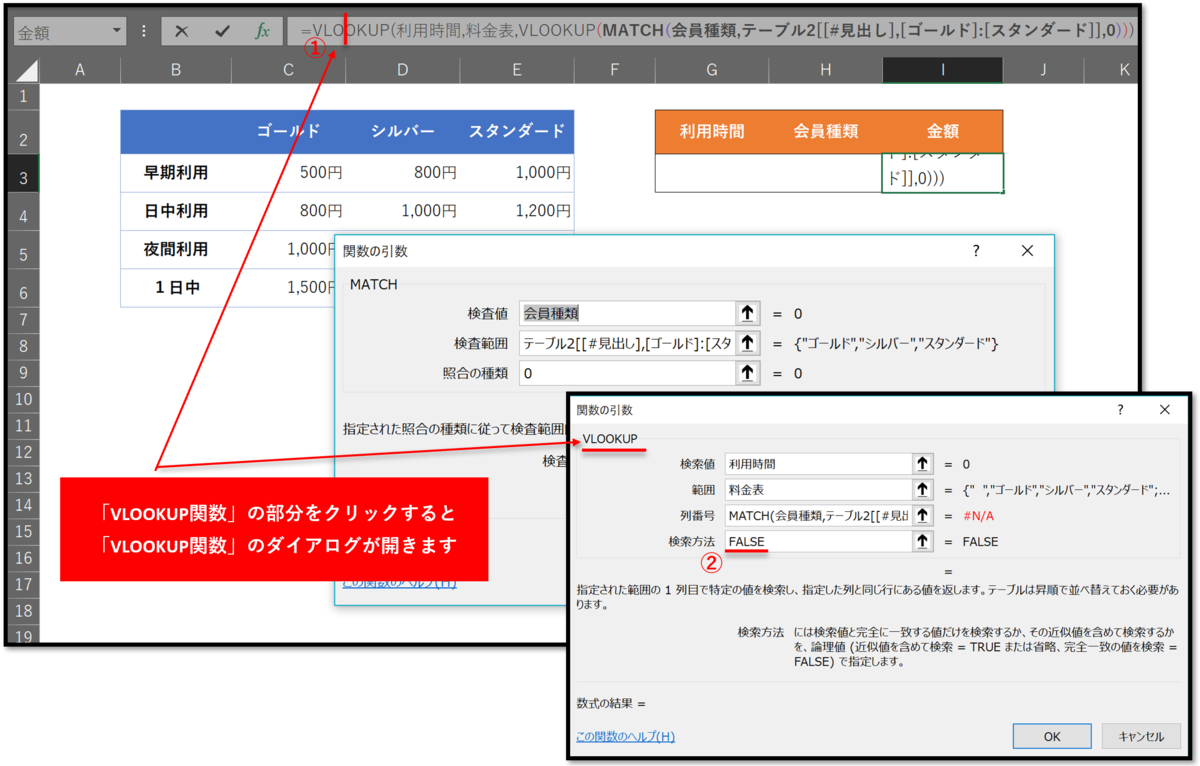The width and height of the screenshot is (1200, 766).
Task: Click VLOOKUP 列番号 input with MATCH formula
Action: coord(818,516)
